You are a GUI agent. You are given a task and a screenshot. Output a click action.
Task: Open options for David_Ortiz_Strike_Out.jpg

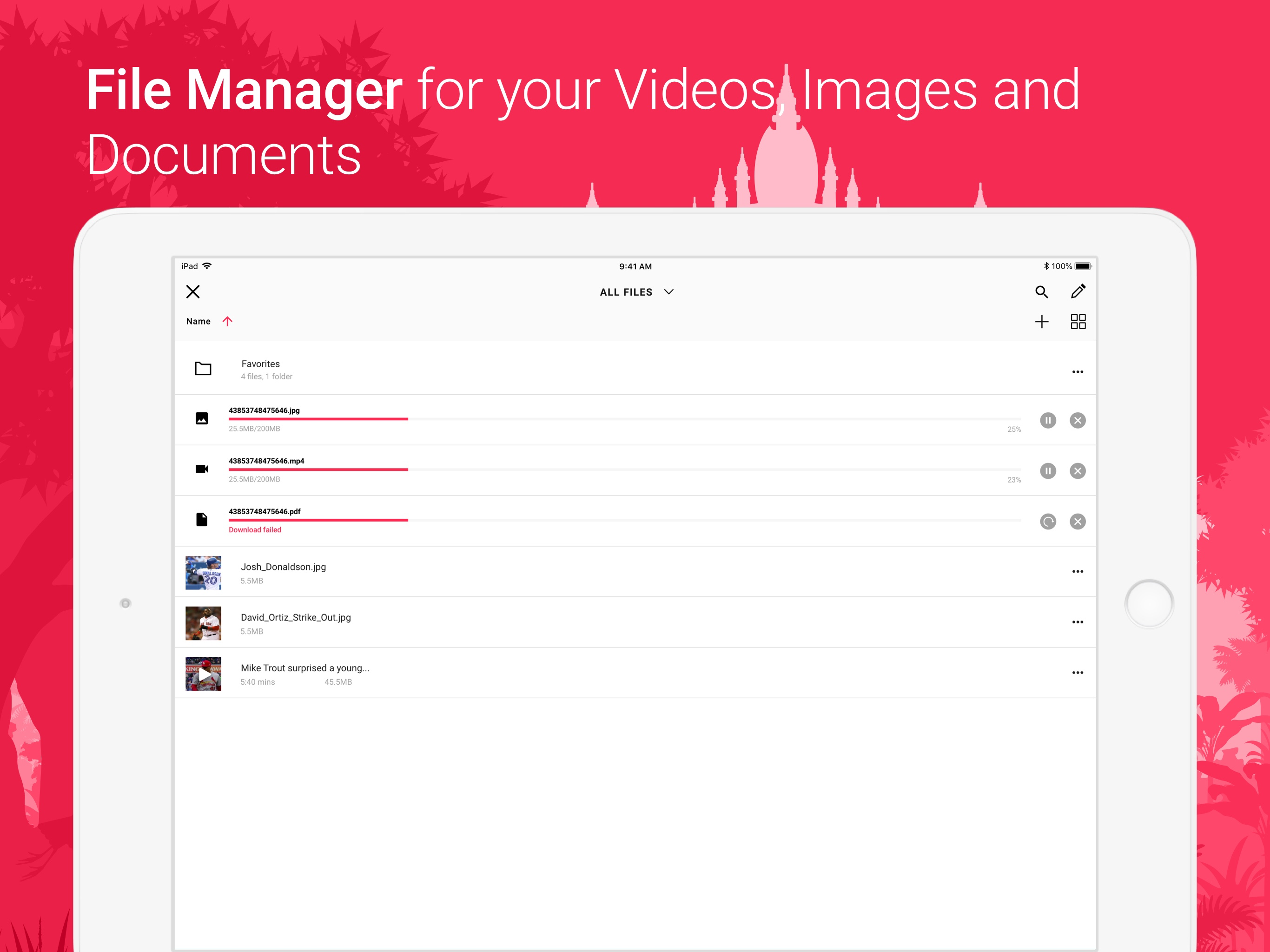click(1077, 622)
